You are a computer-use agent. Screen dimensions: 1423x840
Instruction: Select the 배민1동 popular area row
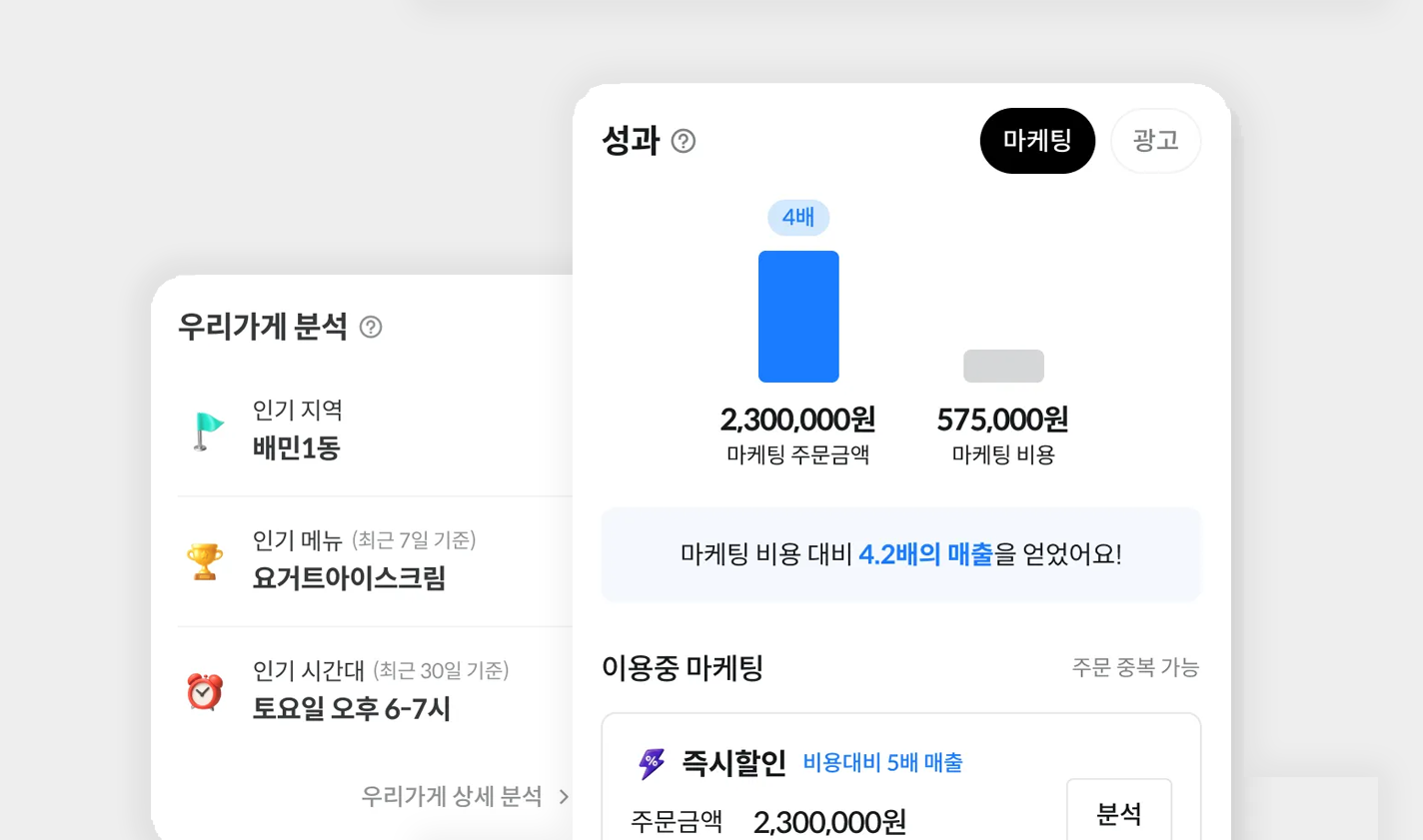point(375,430)
